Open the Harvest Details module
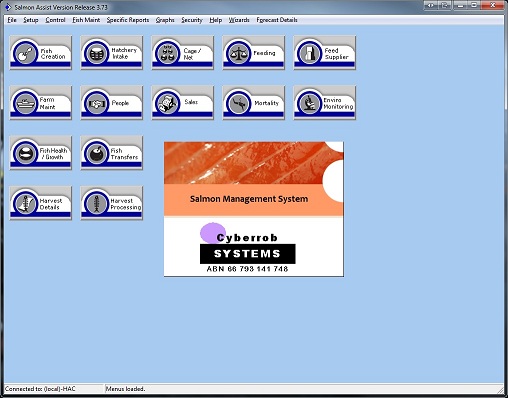Viewport: 508px width, 398px height. click(x=41, y=203)
